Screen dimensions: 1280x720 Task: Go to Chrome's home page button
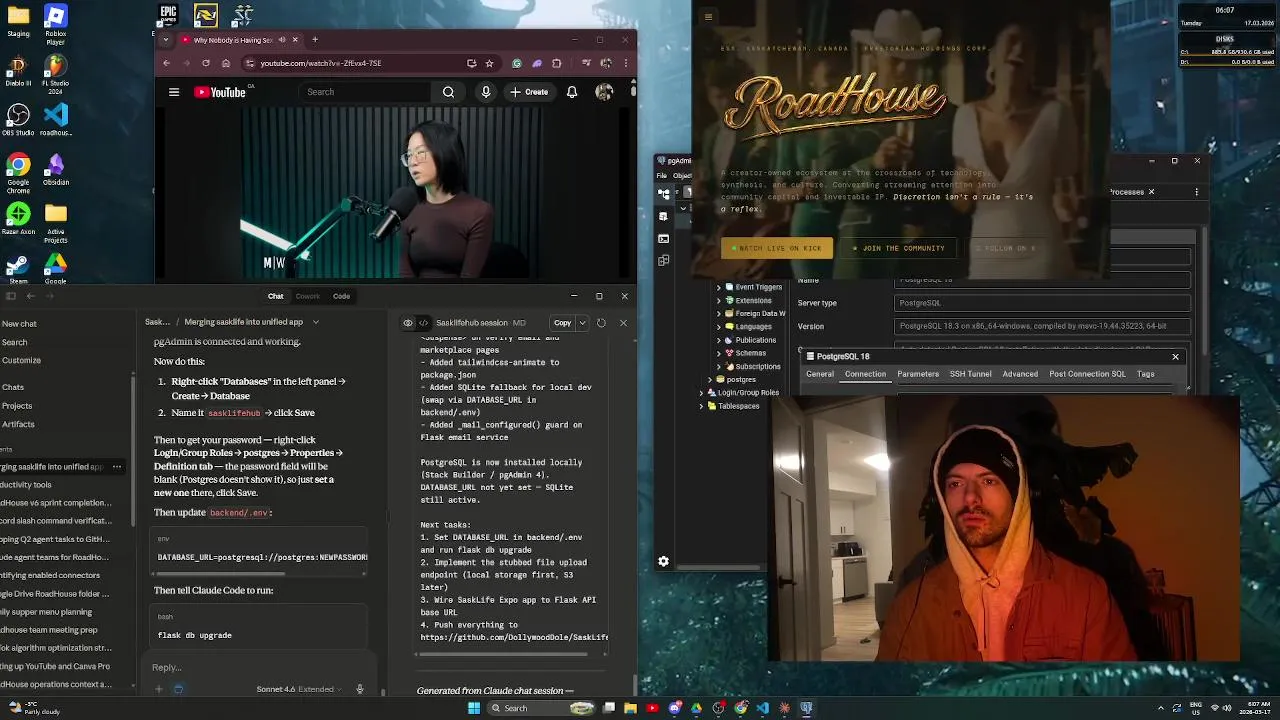tap(226, 63)
